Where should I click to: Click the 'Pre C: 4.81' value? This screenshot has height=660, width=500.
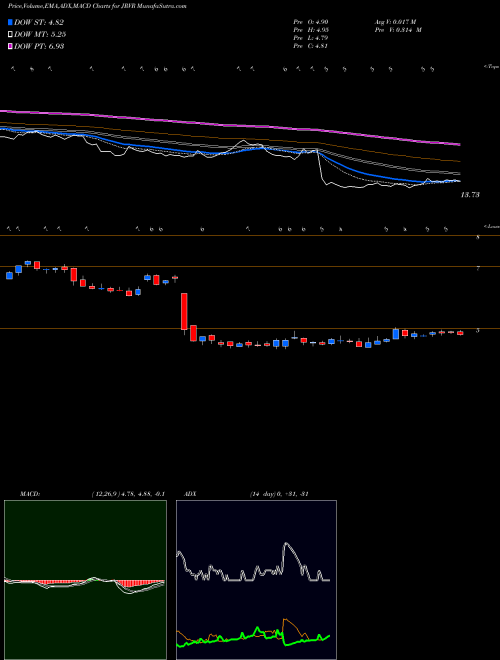coord(311,46)
